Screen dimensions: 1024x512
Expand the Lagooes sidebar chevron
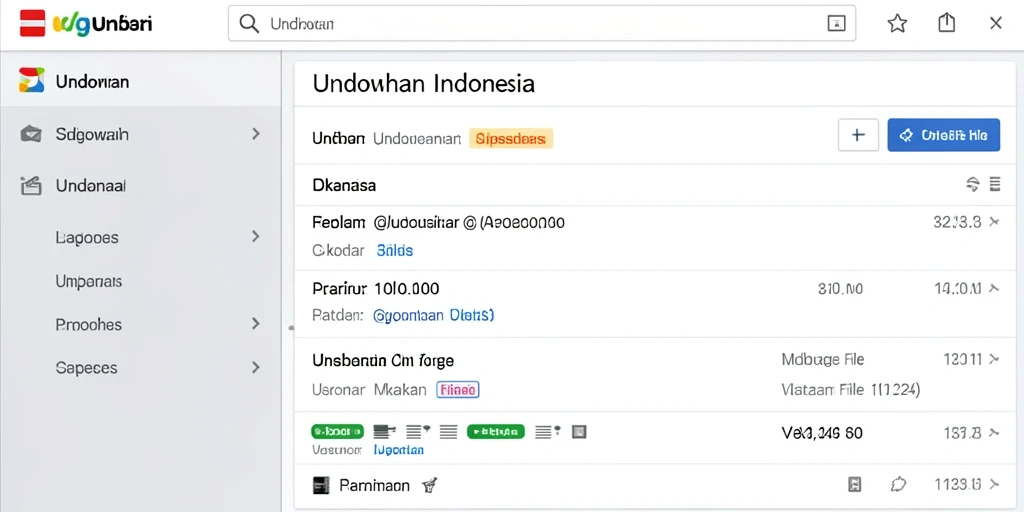pyautogui.click(x=256, y=236)
